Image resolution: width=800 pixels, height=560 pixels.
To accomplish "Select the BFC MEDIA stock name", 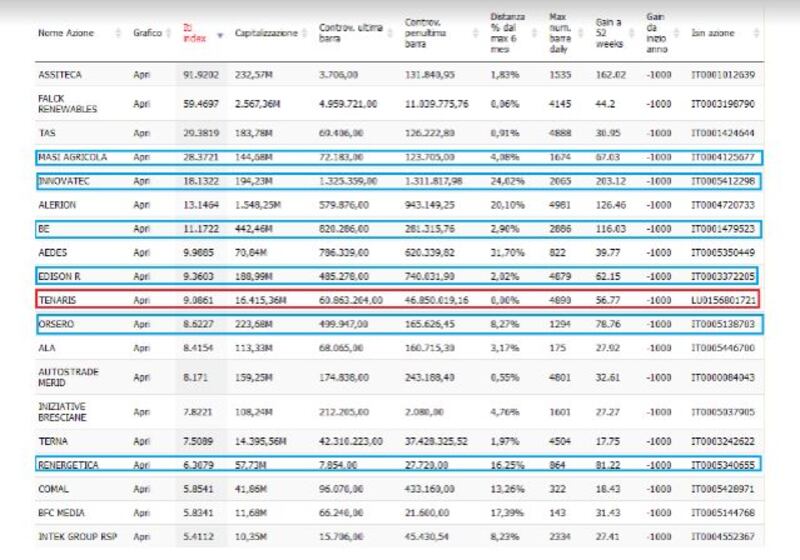I will 61,513.
